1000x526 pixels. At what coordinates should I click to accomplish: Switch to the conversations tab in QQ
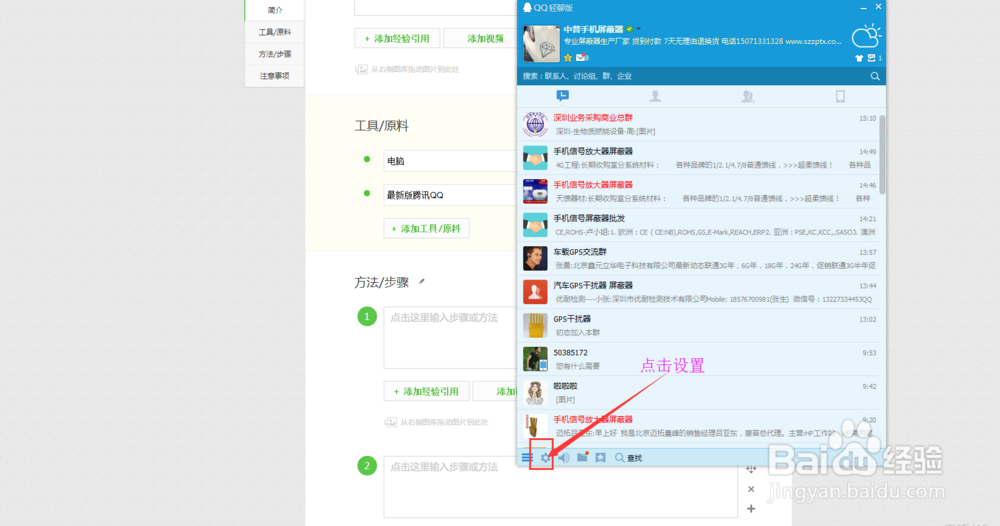point(562,96)
